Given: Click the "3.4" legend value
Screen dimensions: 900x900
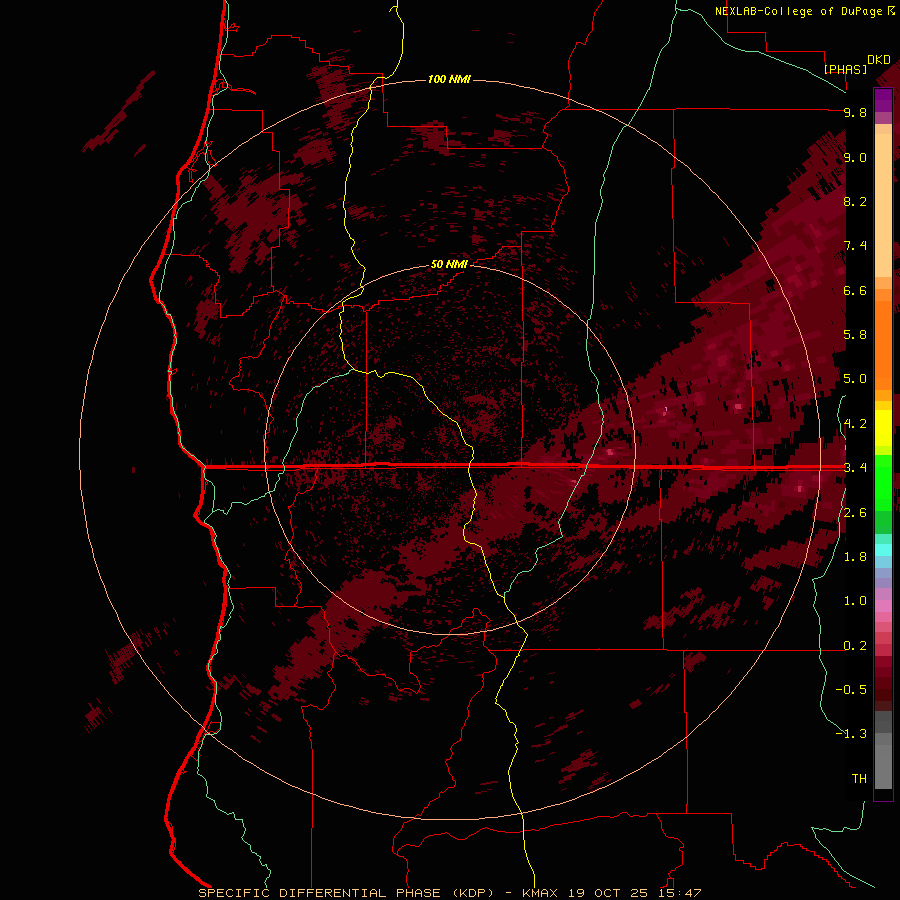Looking at the screenshot, I should pyautogui.click(x=855, y=468).
